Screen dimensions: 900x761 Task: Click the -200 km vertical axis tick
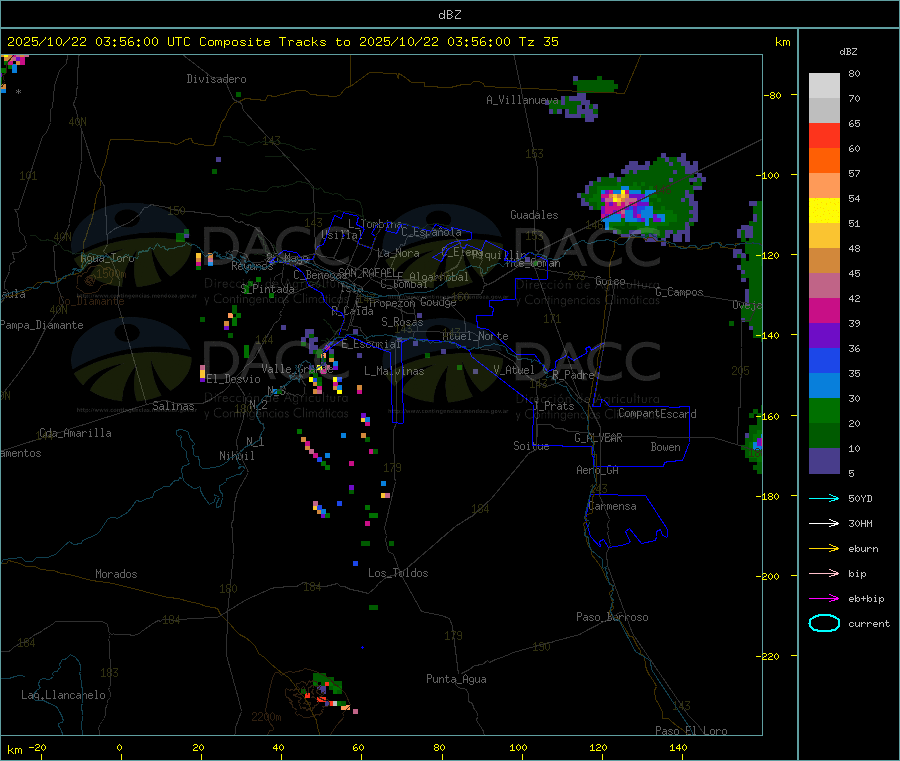click(x=769, y=576)
